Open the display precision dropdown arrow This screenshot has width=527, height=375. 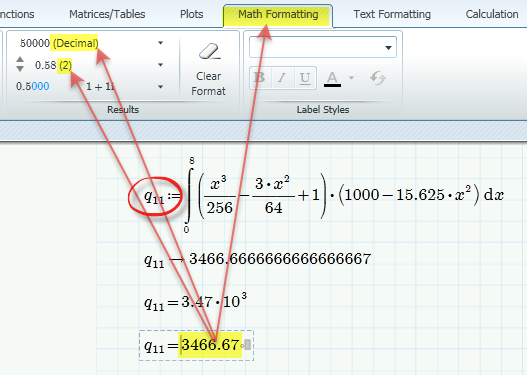(161, 65)
